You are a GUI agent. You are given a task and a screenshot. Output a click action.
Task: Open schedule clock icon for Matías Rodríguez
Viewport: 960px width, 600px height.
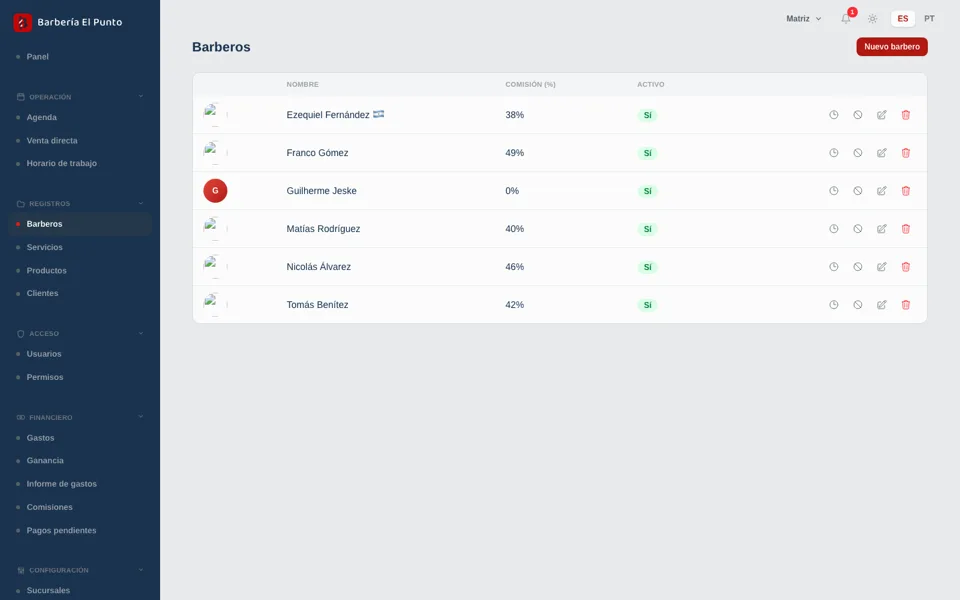[833, 229]
